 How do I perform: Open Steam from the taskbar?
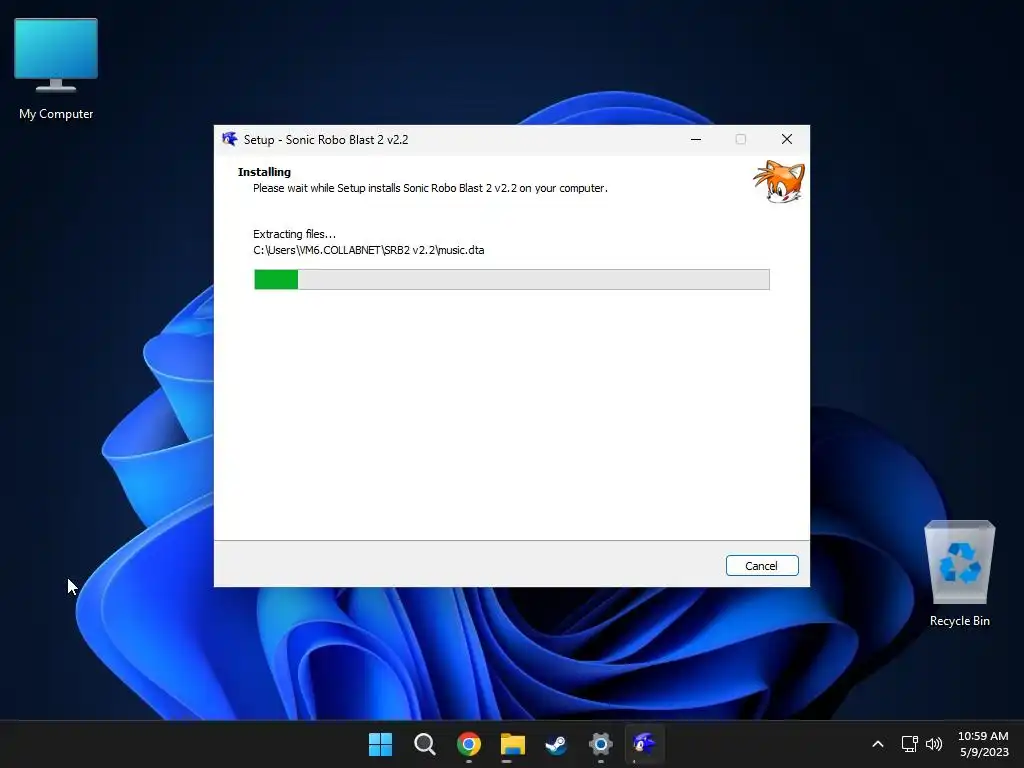pos(556,744)
